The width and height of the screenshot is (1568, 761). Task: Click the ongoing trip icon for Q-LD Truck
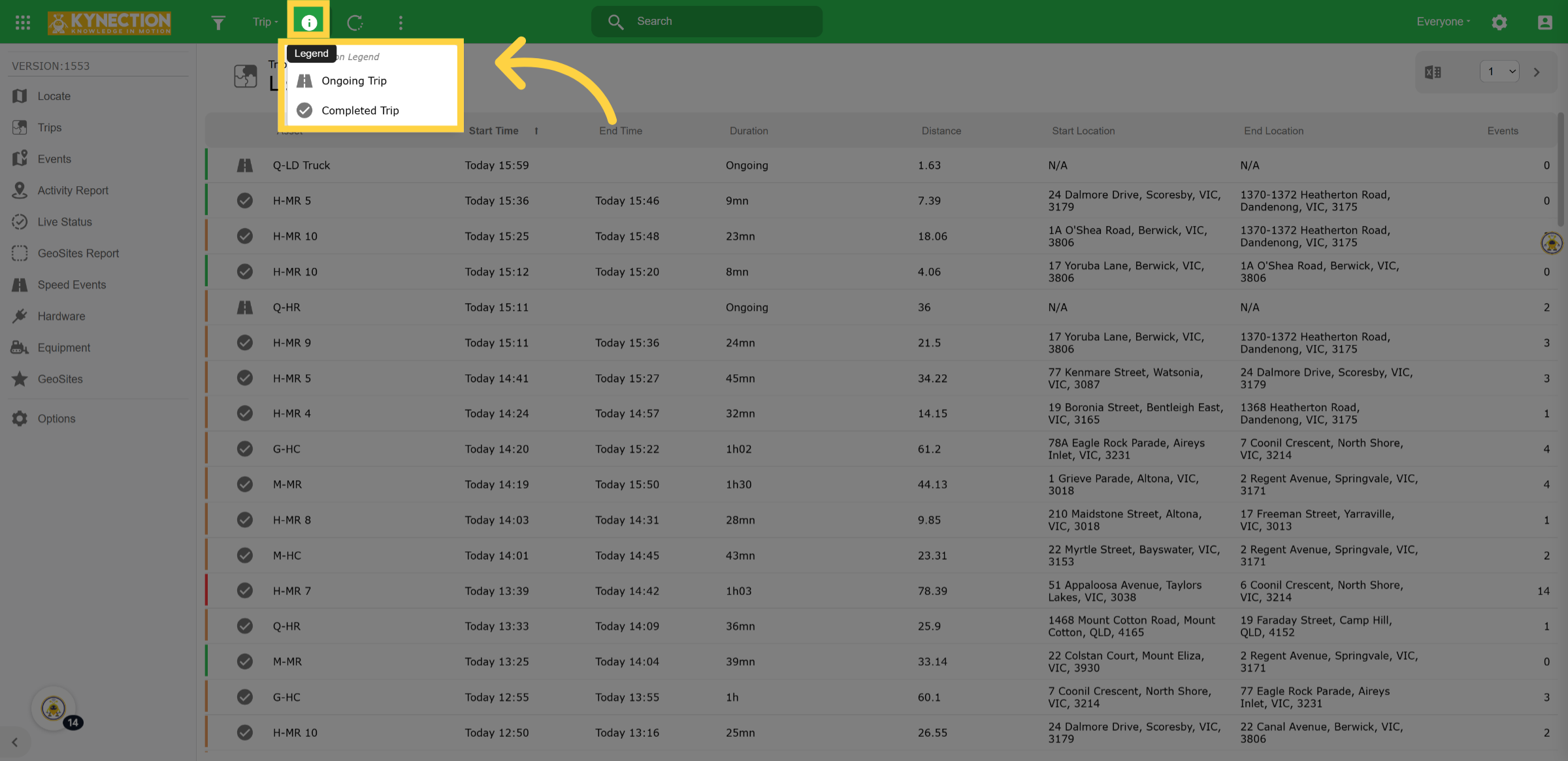pos(245,165)
